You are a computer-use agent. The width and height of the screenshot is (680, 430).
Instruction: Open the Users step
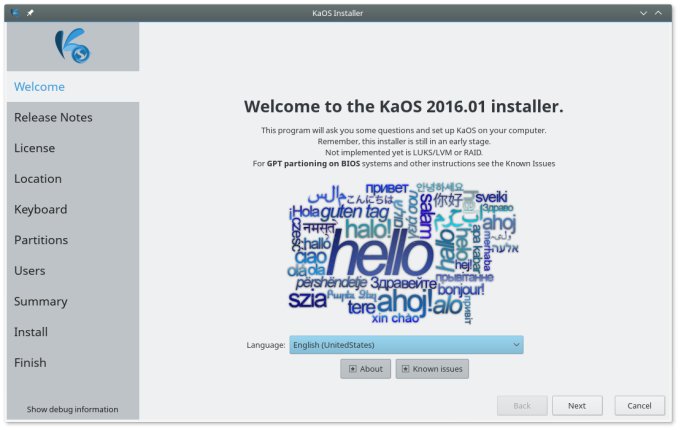73,271
